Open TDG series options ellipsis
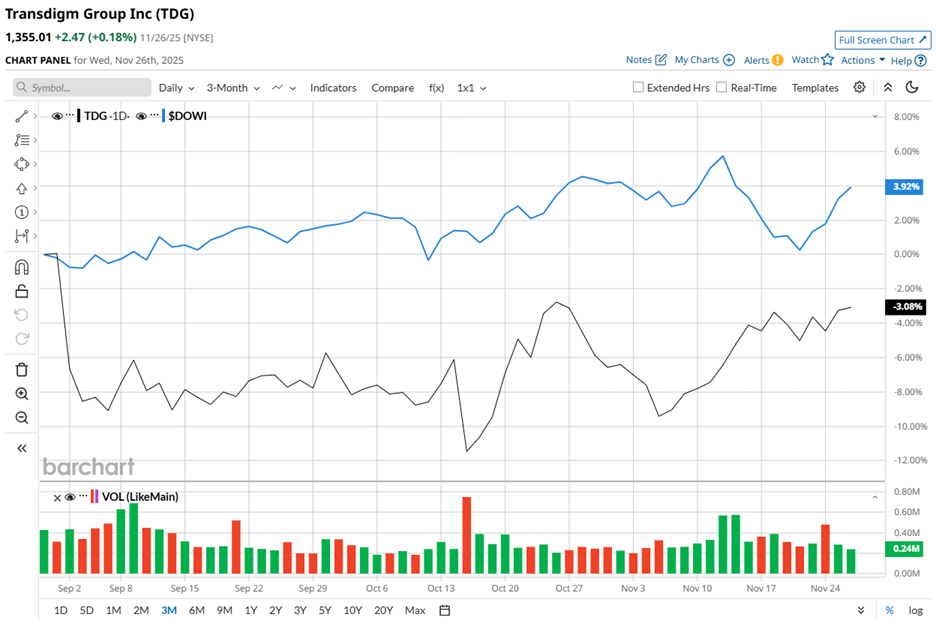 tap(70, 113)
